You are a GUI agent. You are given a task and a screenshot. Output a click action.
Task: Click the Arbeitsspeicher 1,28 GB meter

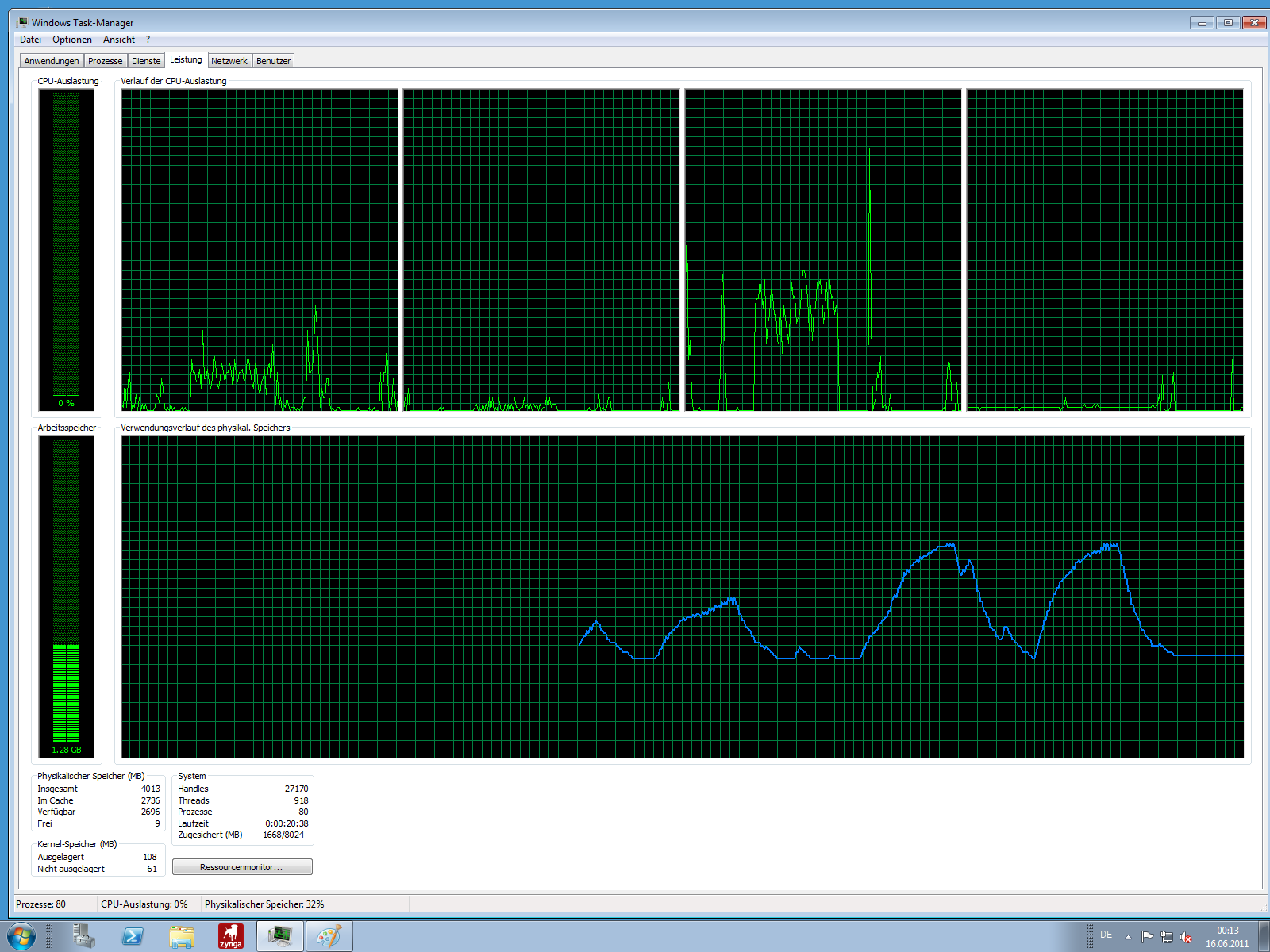tap(67, 597)
